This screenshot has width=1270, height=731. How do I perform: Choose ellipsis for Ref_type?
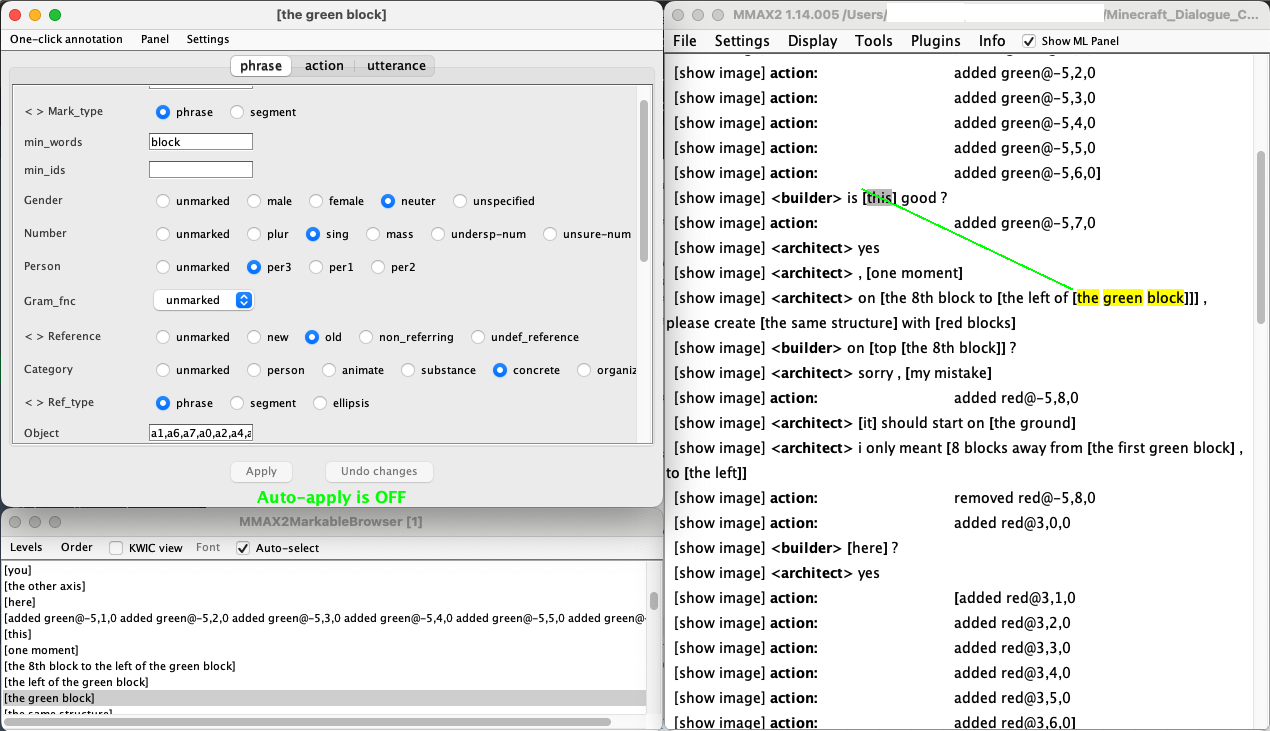pos(320,403)
